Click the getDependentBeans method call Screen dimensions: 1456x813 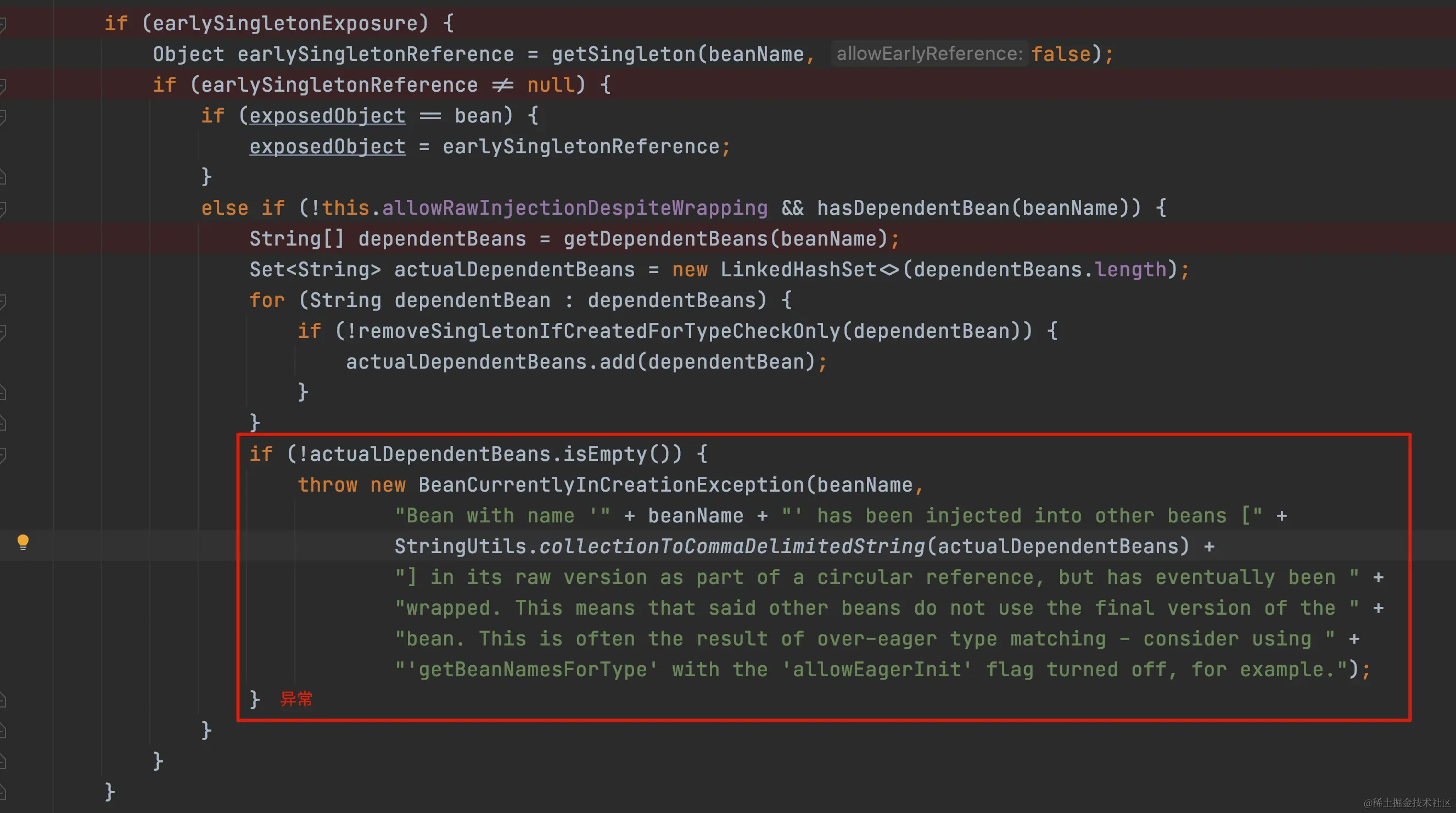point(667,239)
